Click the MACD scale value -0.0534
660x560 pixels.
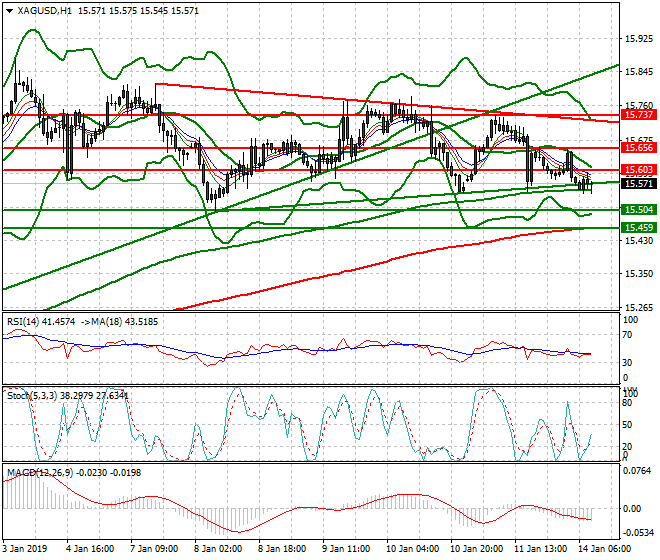coord(639,533)
